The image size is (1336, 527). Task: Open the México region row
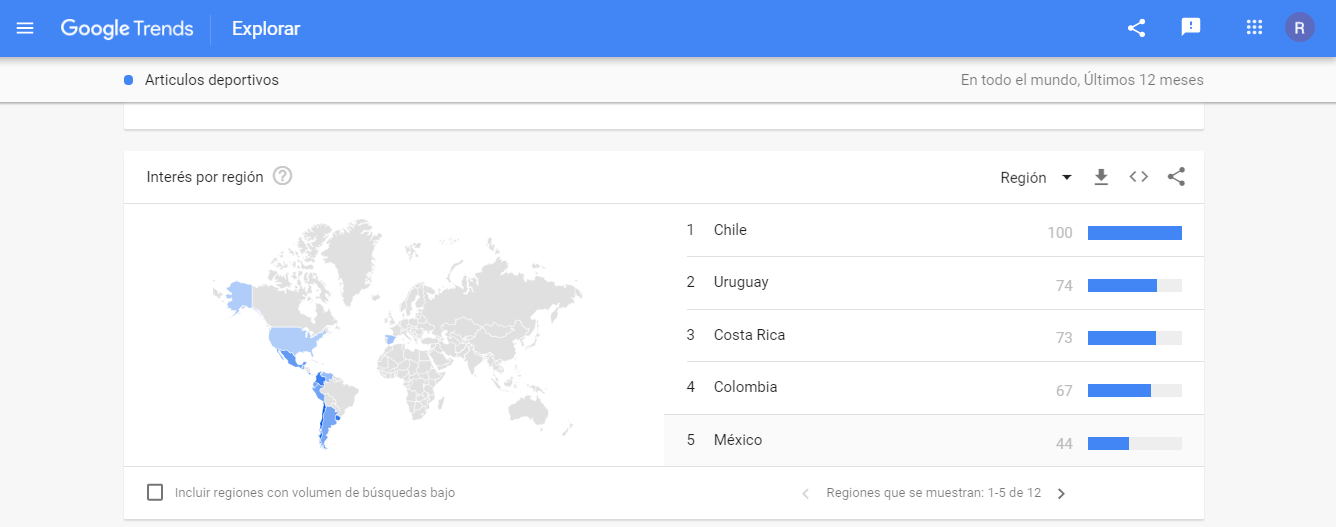click(934, 440)
